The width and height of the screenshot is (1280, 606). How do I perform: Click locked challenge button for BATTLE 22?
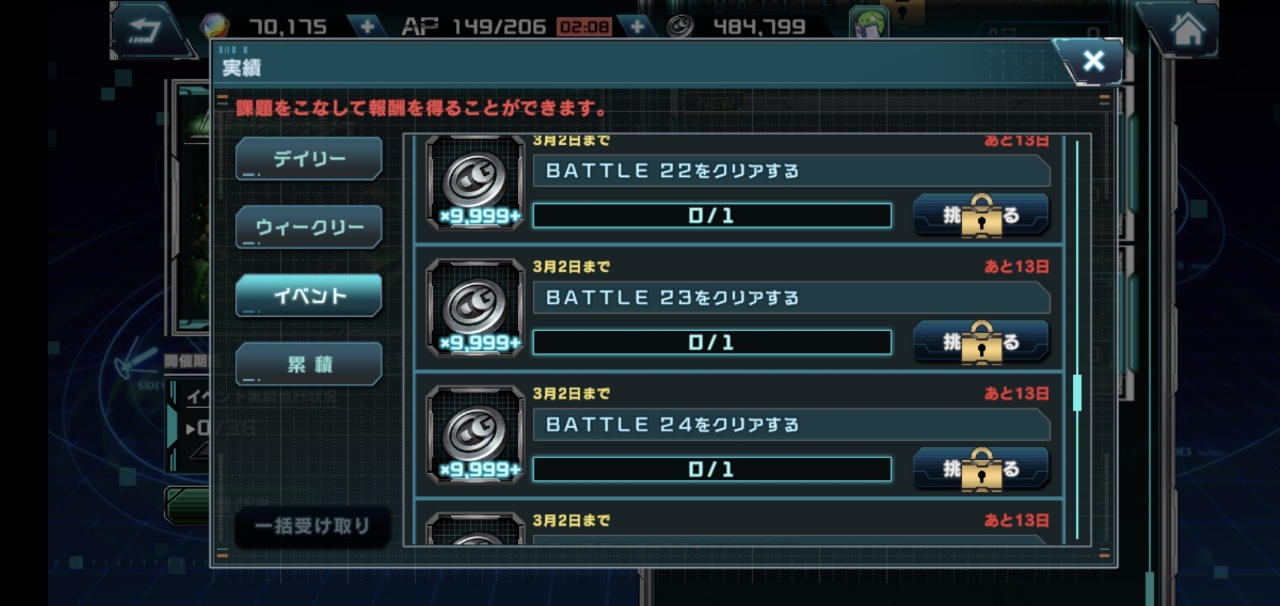point(981,215)
